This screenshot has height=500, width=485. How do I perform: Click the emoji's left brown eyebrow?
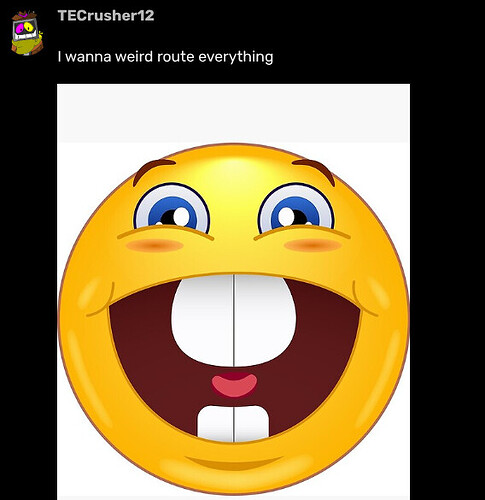click(153, 171)
